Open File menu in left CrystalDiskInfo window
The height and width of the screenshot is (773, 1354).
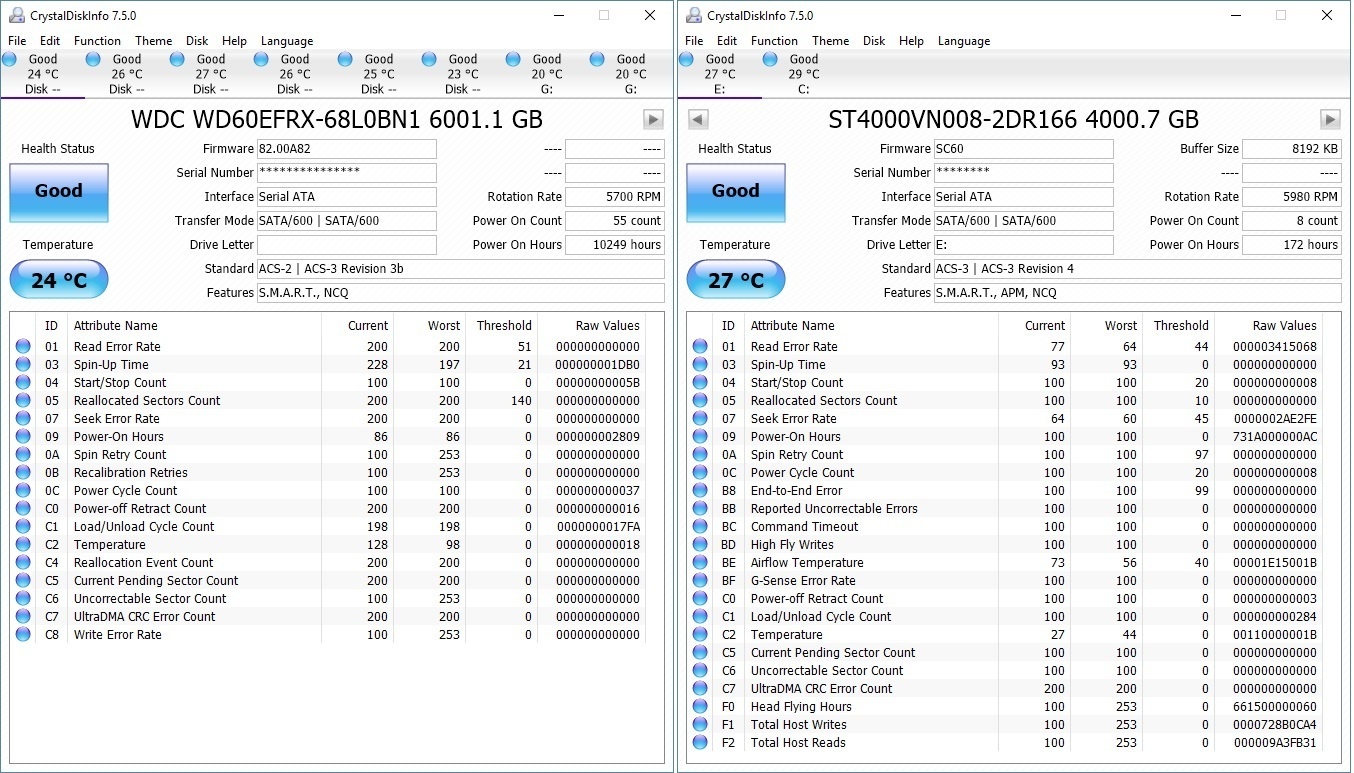17,41
